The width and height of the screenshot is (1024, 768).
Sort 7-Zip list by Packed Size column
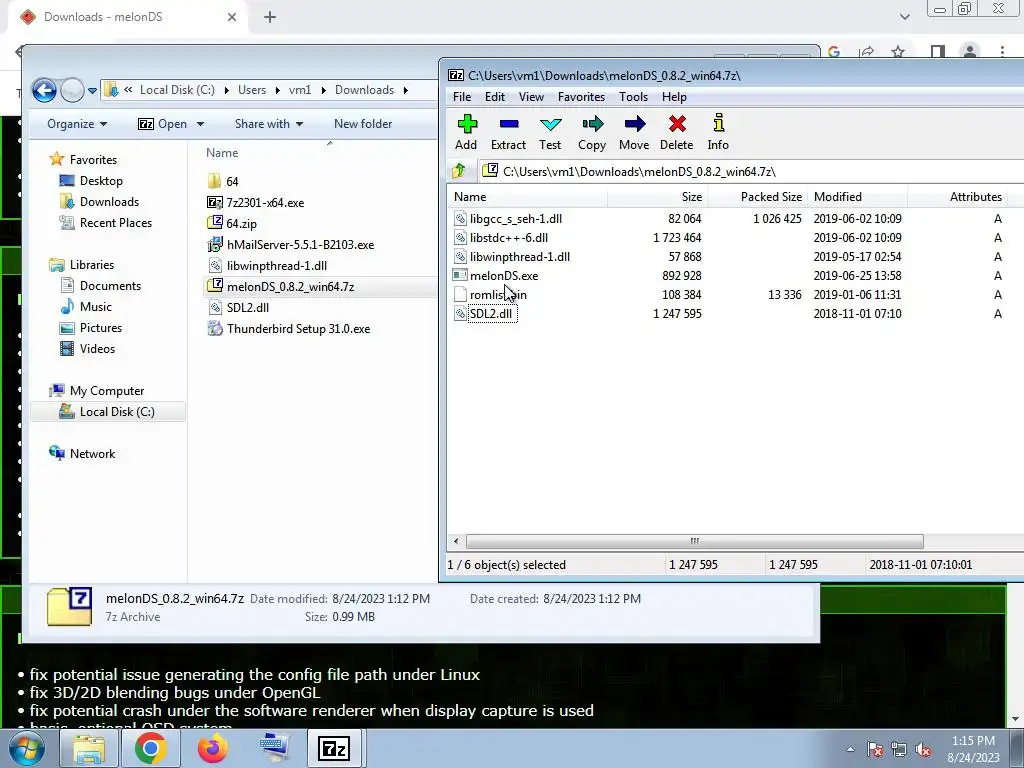[758, 197]
